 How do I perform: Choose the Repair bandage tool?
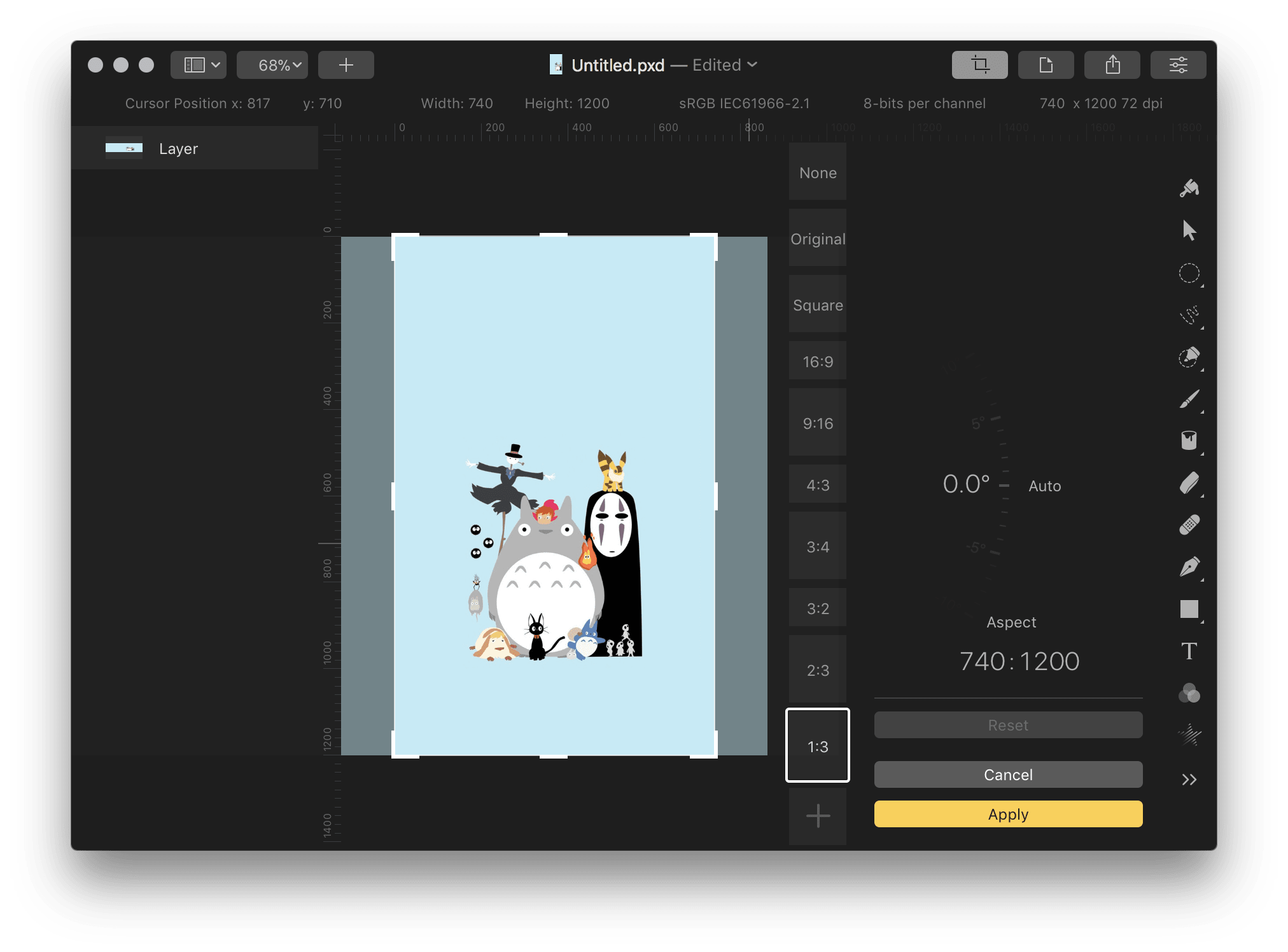click(x=1189, y=525)
